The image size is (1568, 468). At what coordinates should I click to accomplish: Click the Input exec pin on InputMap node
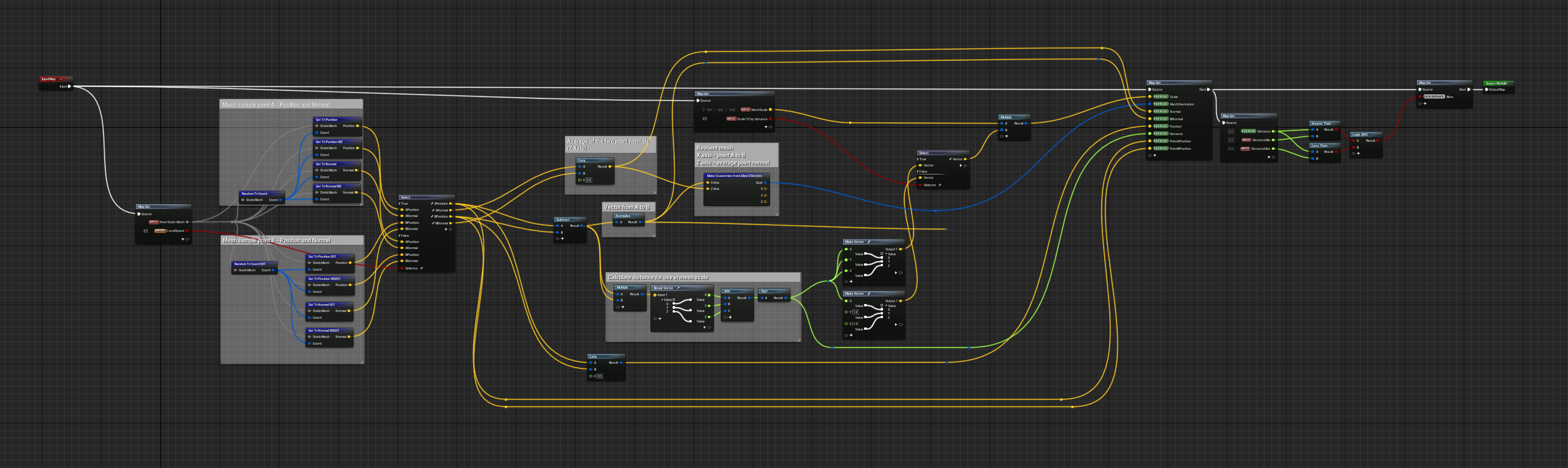pyautogui.click(x=69, y=86)
